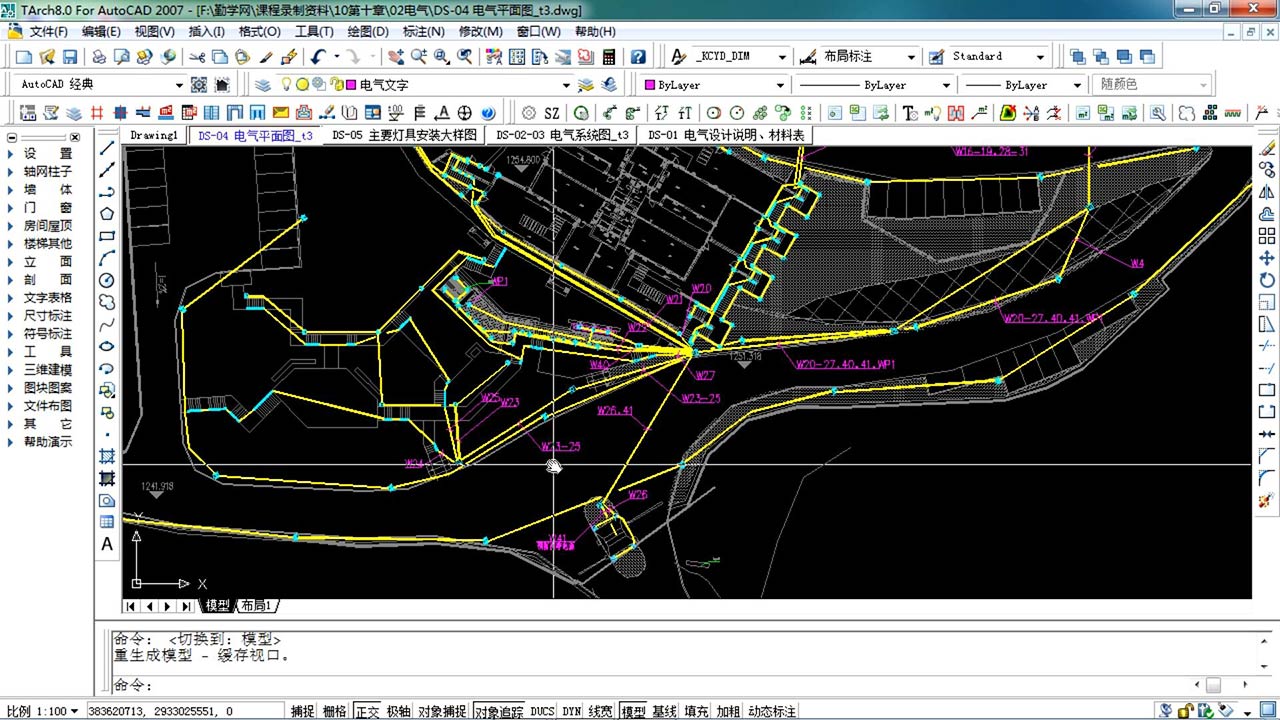
Task: Click the SZ toolbar icon
Action: 551,113
